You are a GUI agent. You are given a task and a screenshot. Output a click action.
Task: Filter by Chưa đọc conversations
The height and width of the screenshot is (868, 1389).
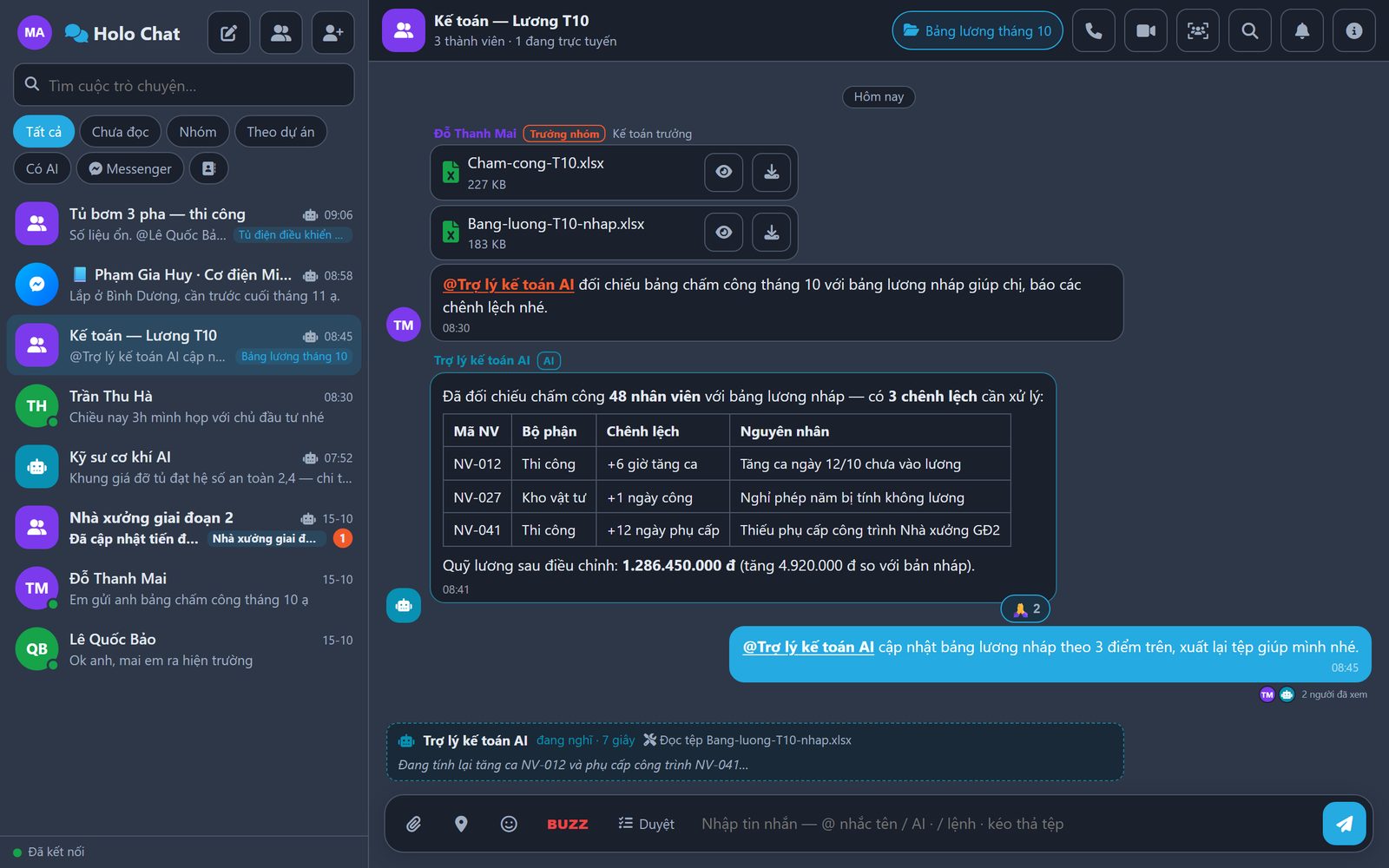(x=121, y=132)
